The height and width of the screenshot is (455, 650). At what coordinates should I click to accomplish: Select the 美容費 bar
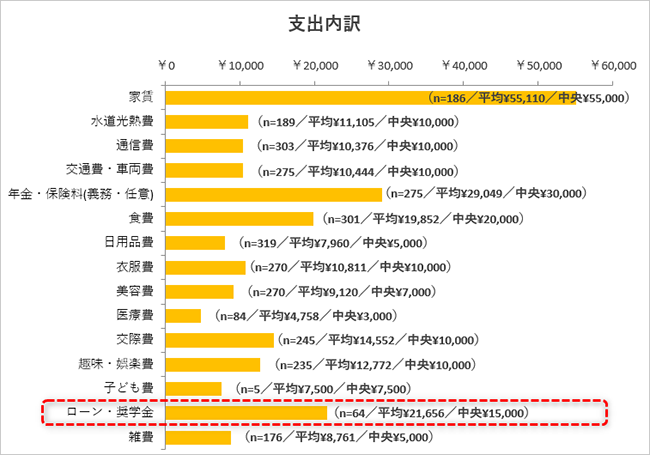pyautogui.click(x=199, y=291)
